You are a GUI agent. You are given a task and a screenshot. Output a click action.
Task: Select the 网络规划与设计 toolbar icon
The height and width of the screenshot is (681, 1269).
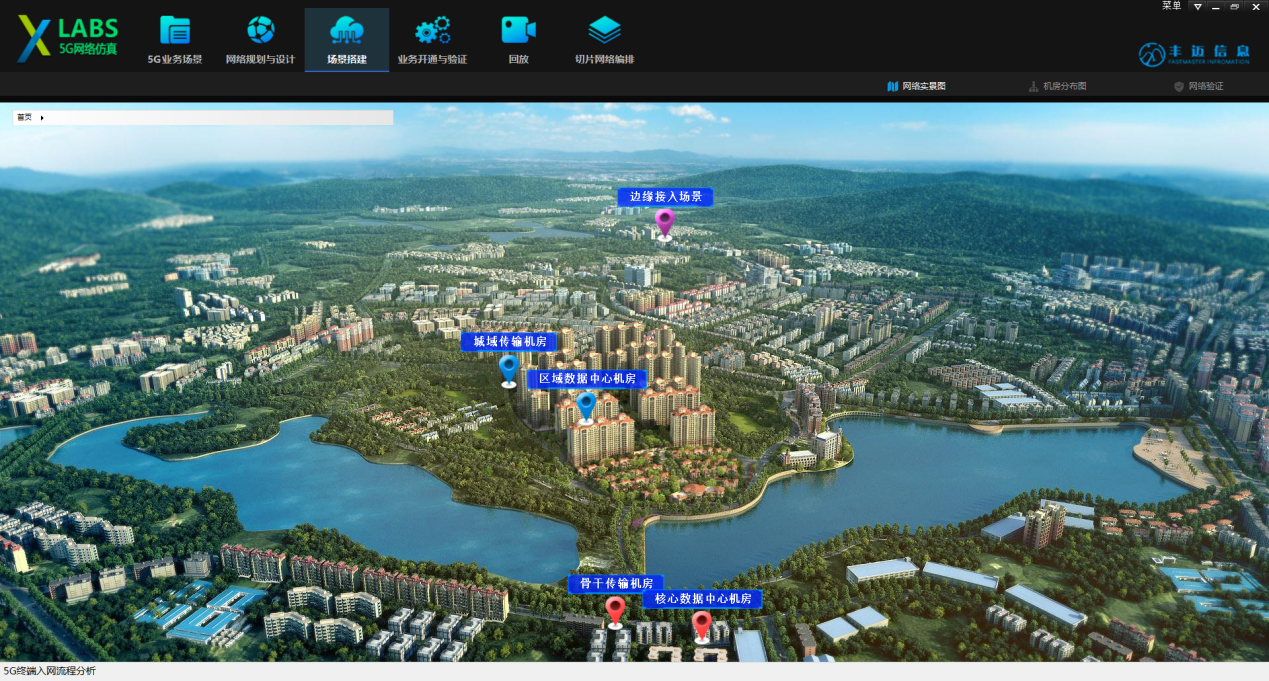260,31
